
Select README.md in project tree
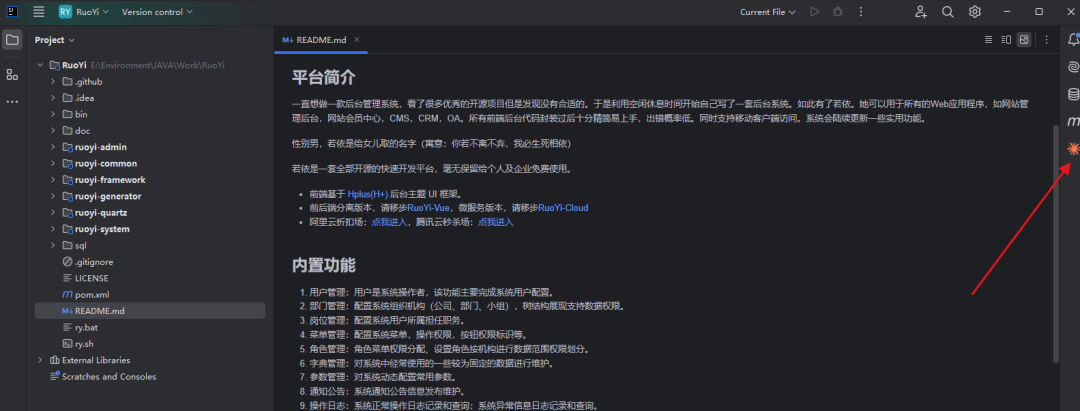(150, 310)
